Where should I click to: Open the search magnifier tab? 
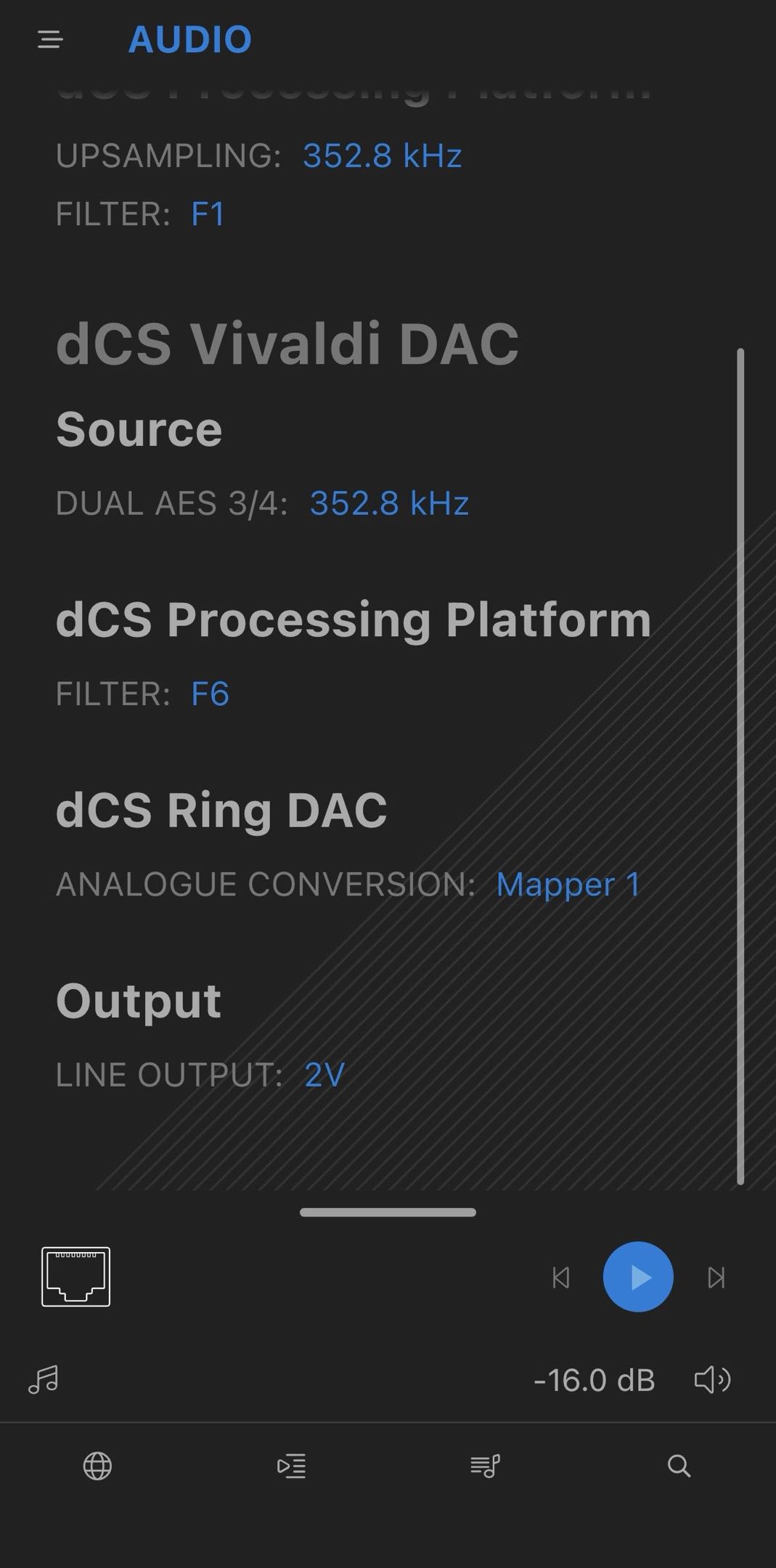point(679,1466)
